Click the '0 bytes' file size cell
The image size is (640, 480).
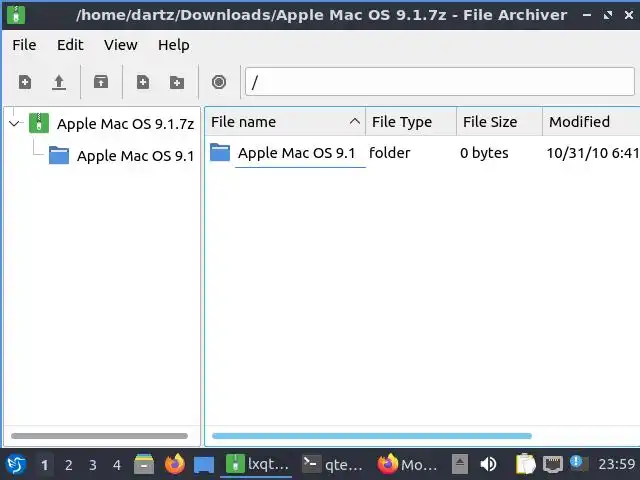(x=484, y=153)
